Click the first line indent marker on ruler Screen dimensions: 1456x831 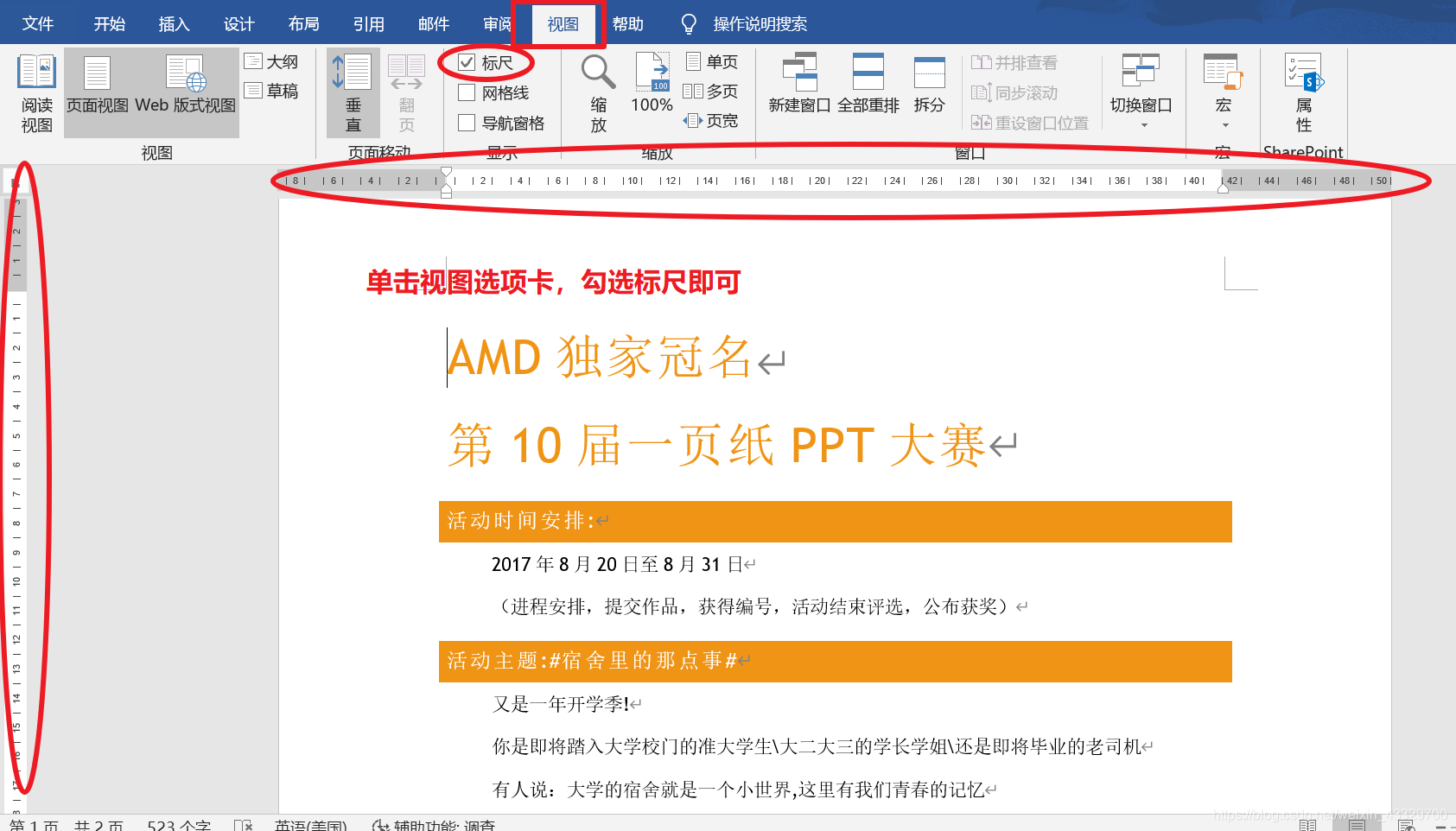[446, 172]
